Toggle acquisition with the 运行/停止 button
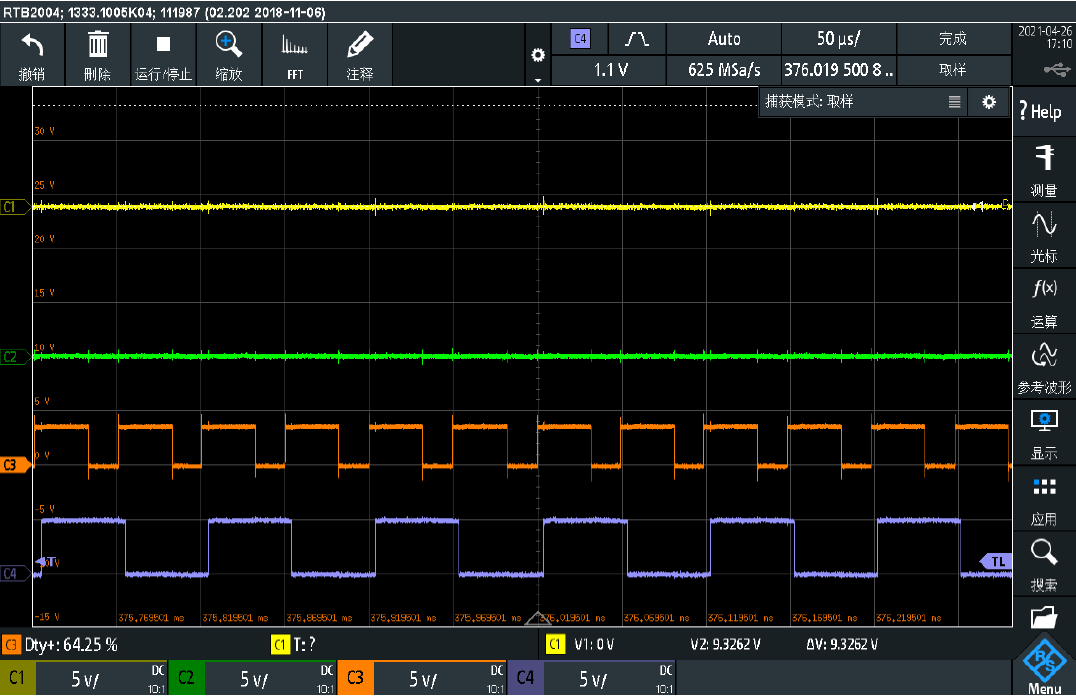The height and width of the screenshot is (697, 1076). tap(163, 56)
